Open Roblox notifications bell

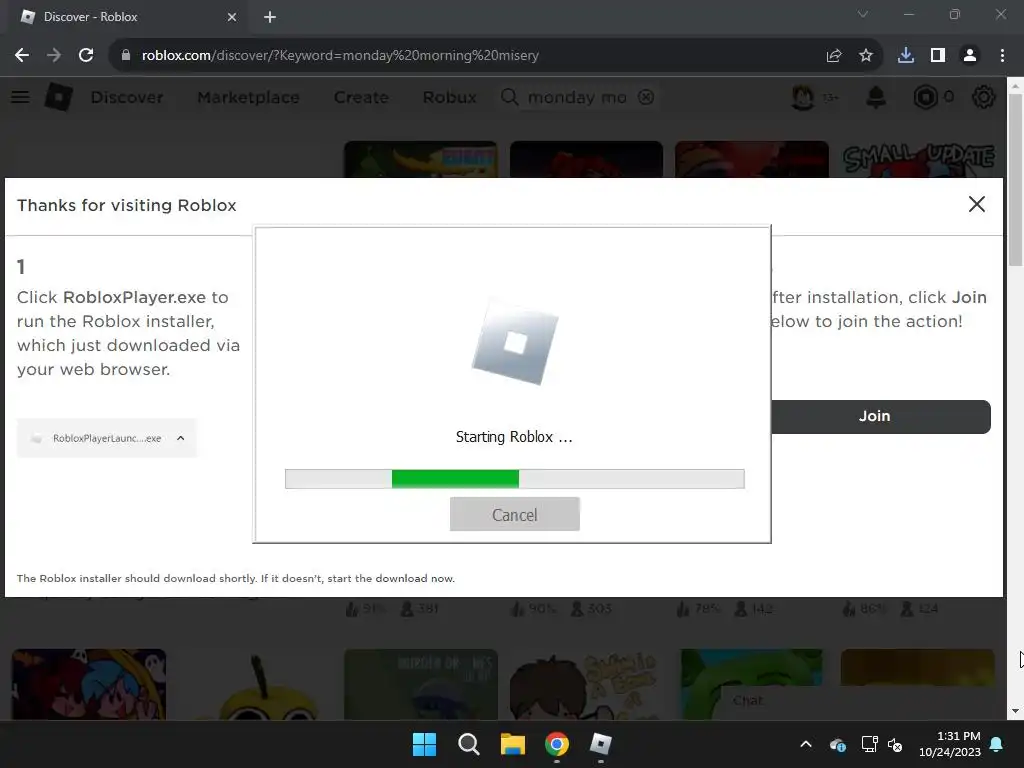coord(876,97)
